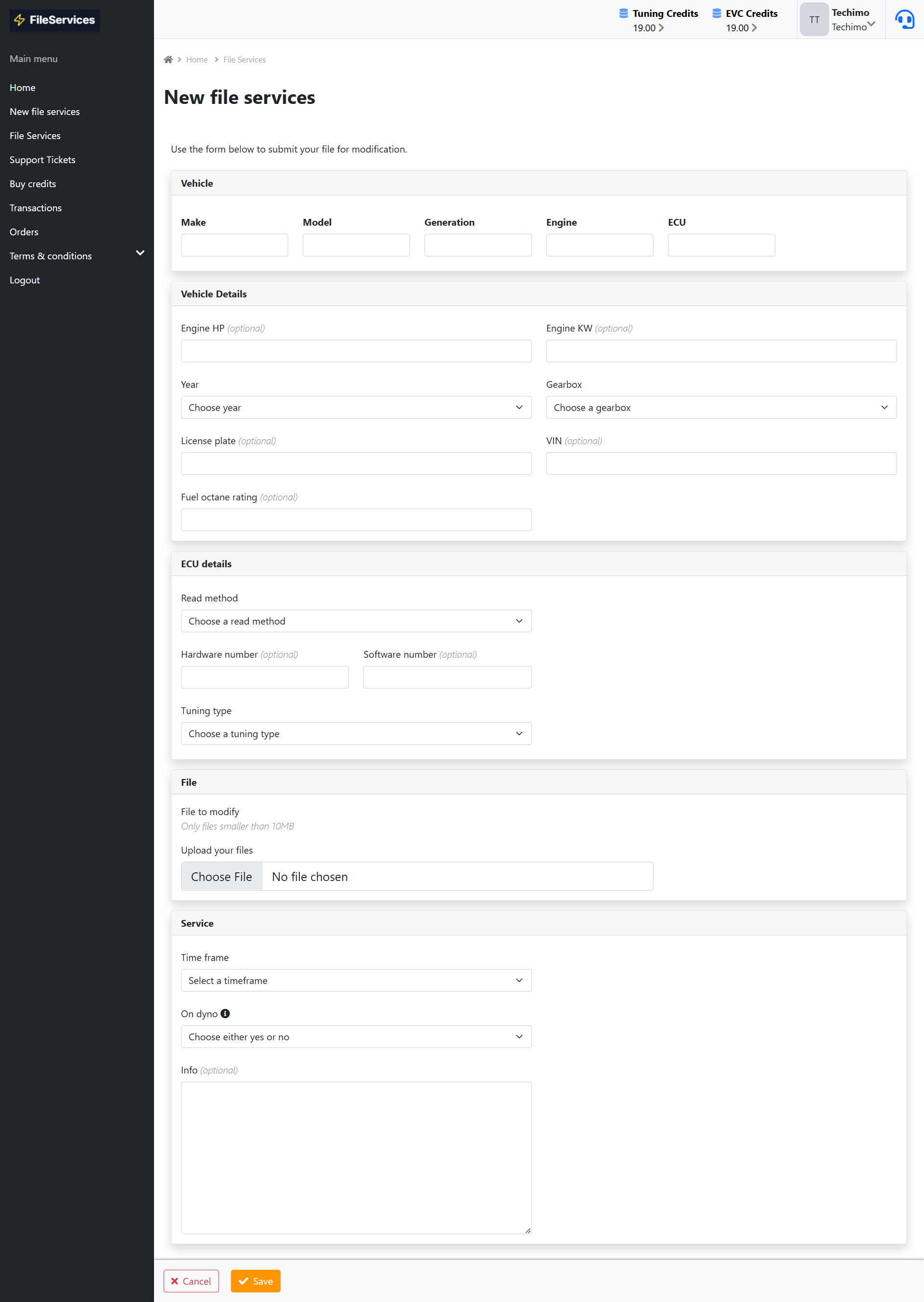Focus the Generation input field
924x1302 pixels.
click(478, 245)
